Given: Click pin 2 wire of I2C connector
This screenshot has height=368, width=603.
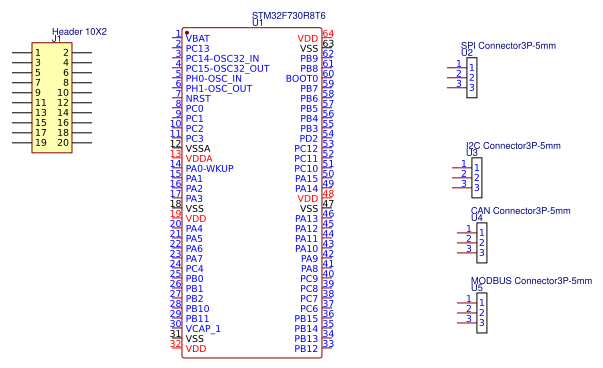Looking at the screenshot, I should click(x=462, y=178).
